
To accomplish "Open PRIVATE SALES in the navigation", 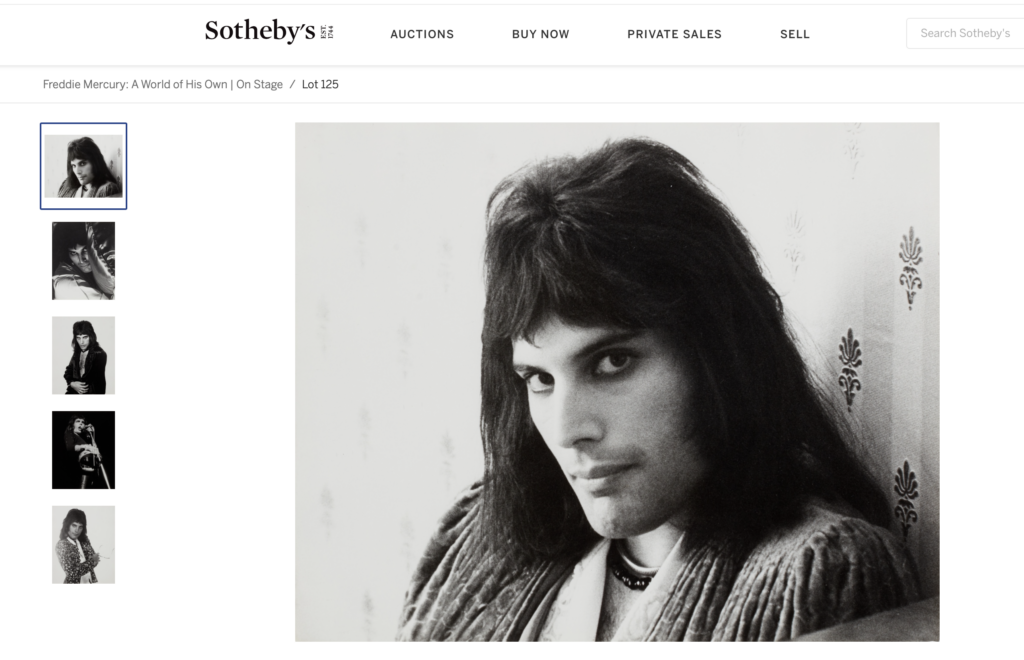I will coord(675,34).
